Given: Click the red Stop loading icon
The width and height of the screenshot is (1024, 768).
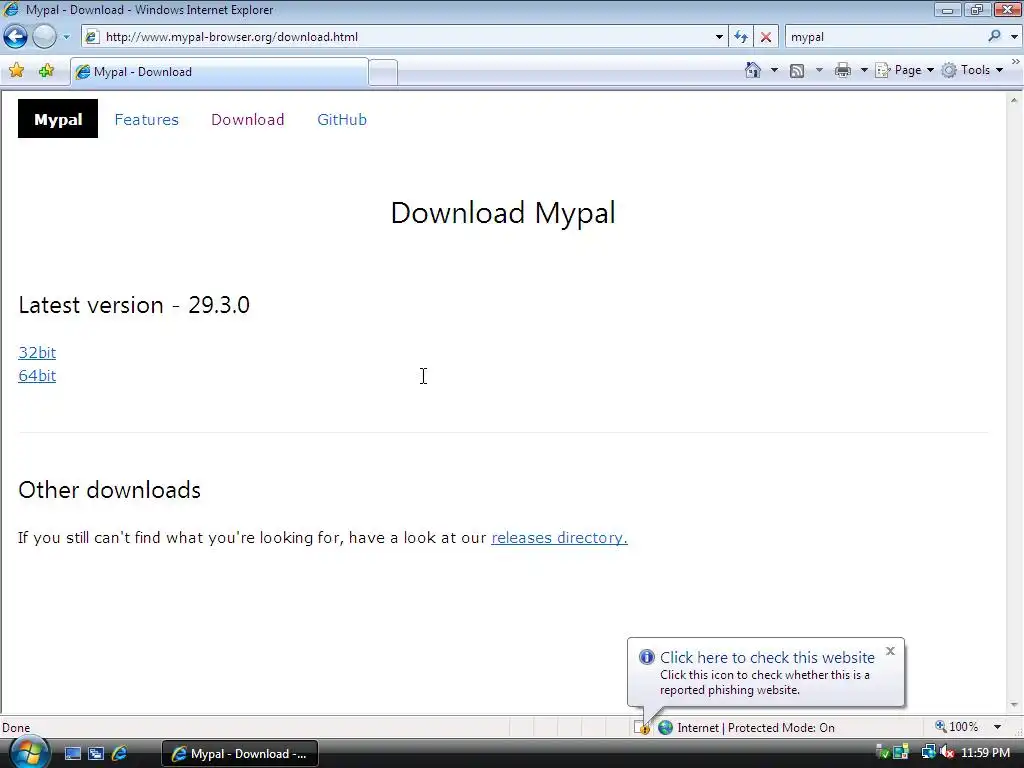Looking at the screenshot, I should (766, 37).
